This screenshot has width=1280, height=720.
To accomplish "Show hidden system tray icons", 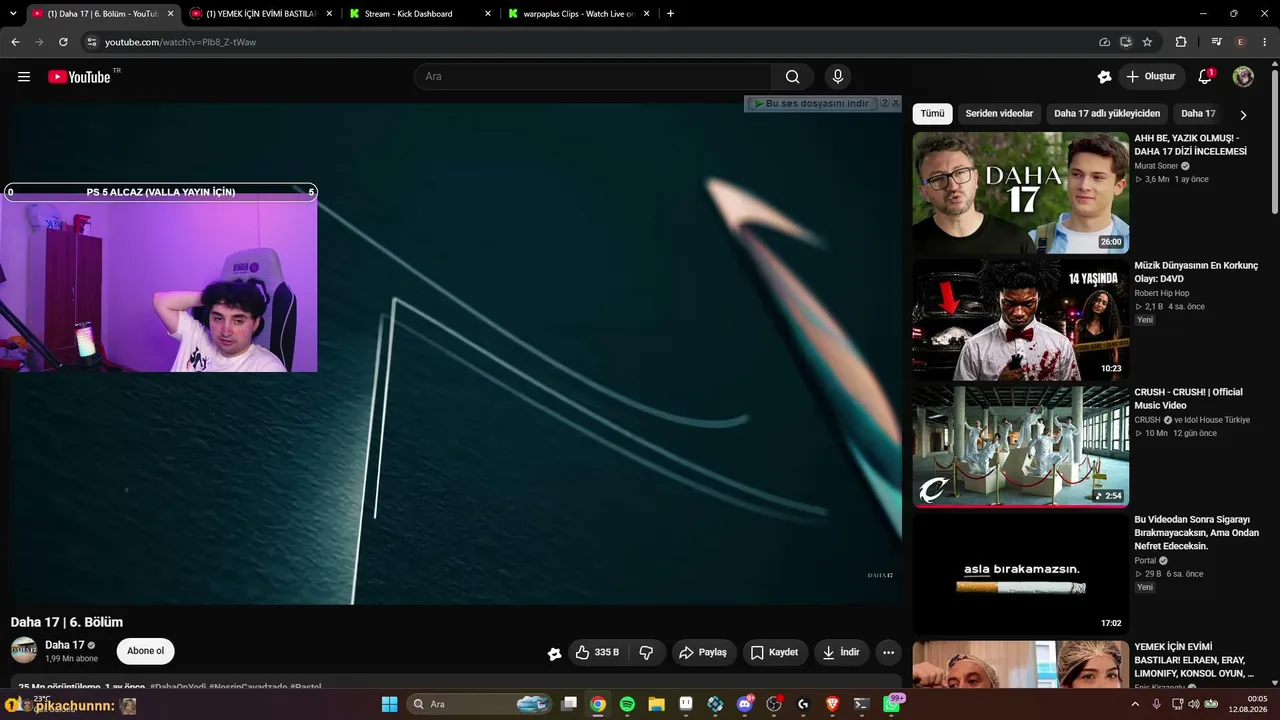I will (x=1134, y=704).
